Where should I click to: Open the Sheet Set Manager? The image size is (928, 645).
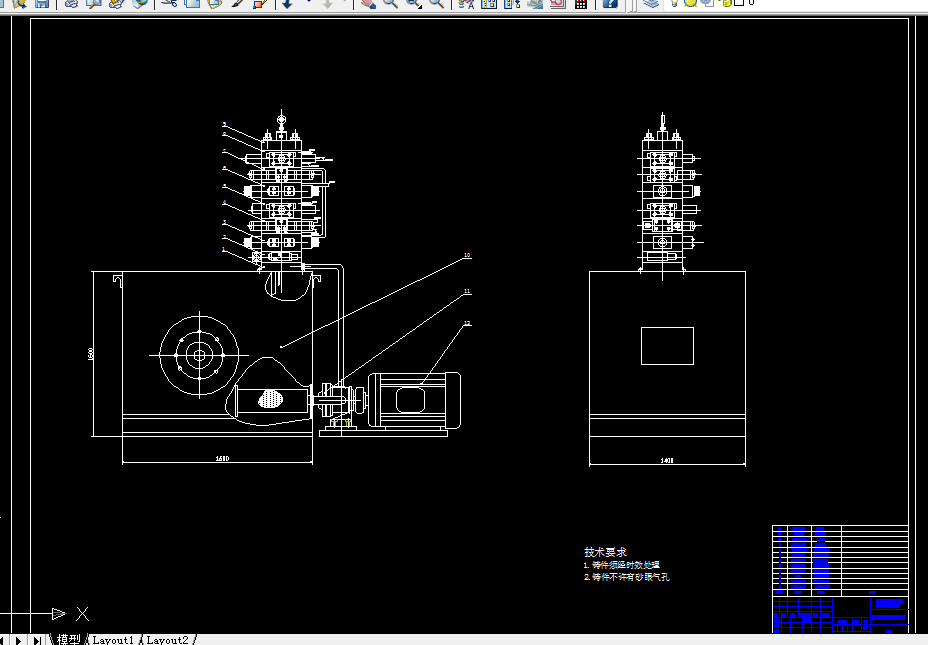click(535, 3)
